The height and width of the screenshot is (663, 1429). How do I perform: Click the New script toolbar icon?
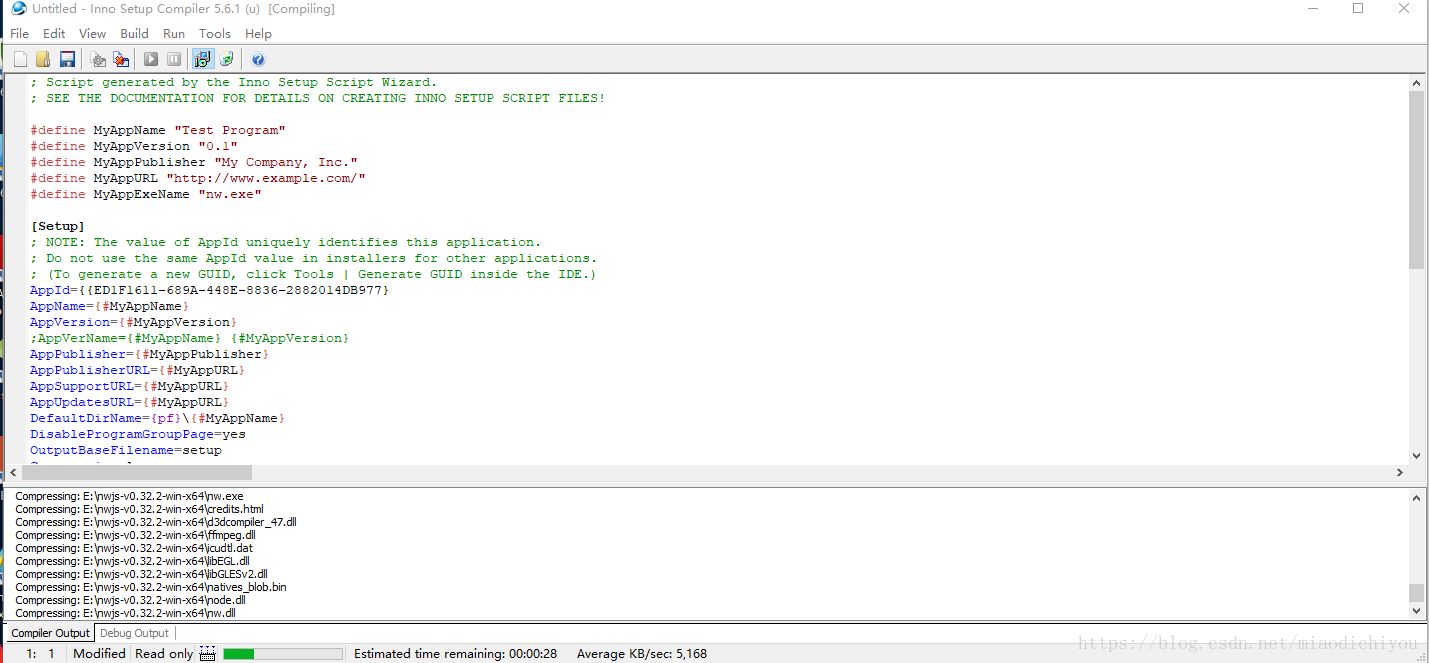coord(20,59)
